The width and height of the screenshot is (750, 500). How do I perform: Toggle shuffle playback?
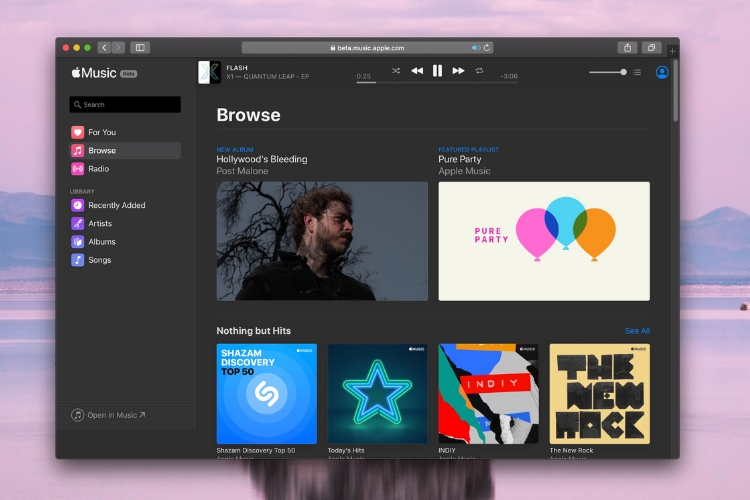pos(396,71)
